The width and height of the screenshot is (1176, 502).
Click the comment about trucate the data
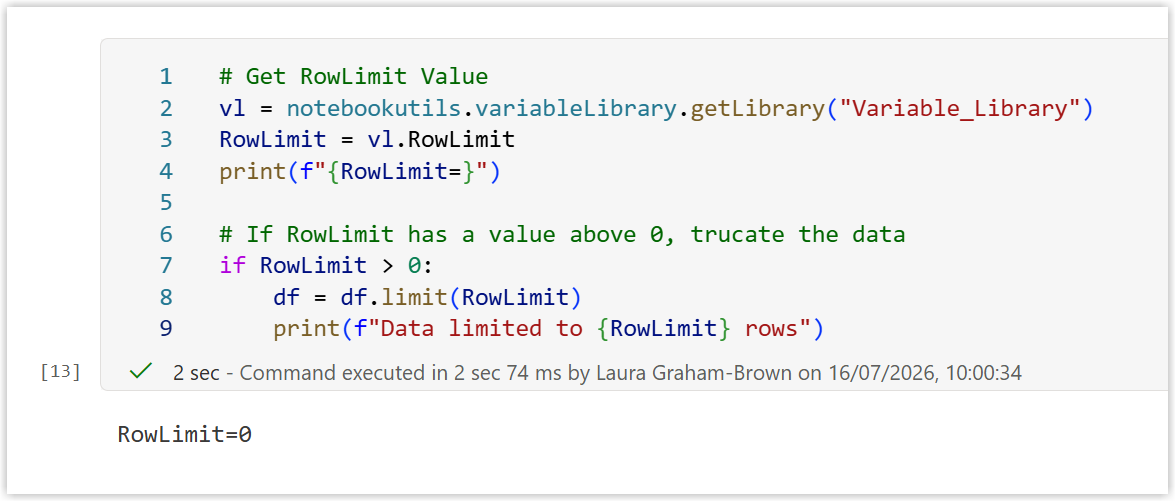point(562,234)
